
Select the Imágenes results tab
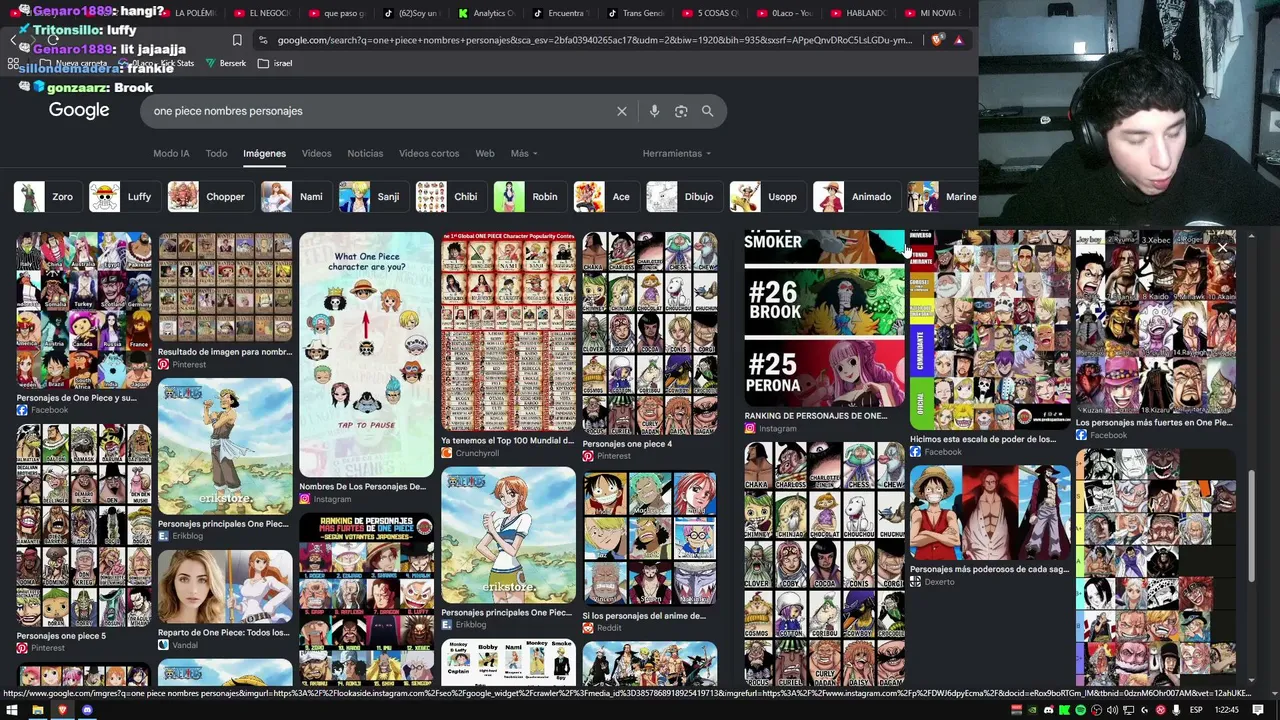(x=264, y=153)
